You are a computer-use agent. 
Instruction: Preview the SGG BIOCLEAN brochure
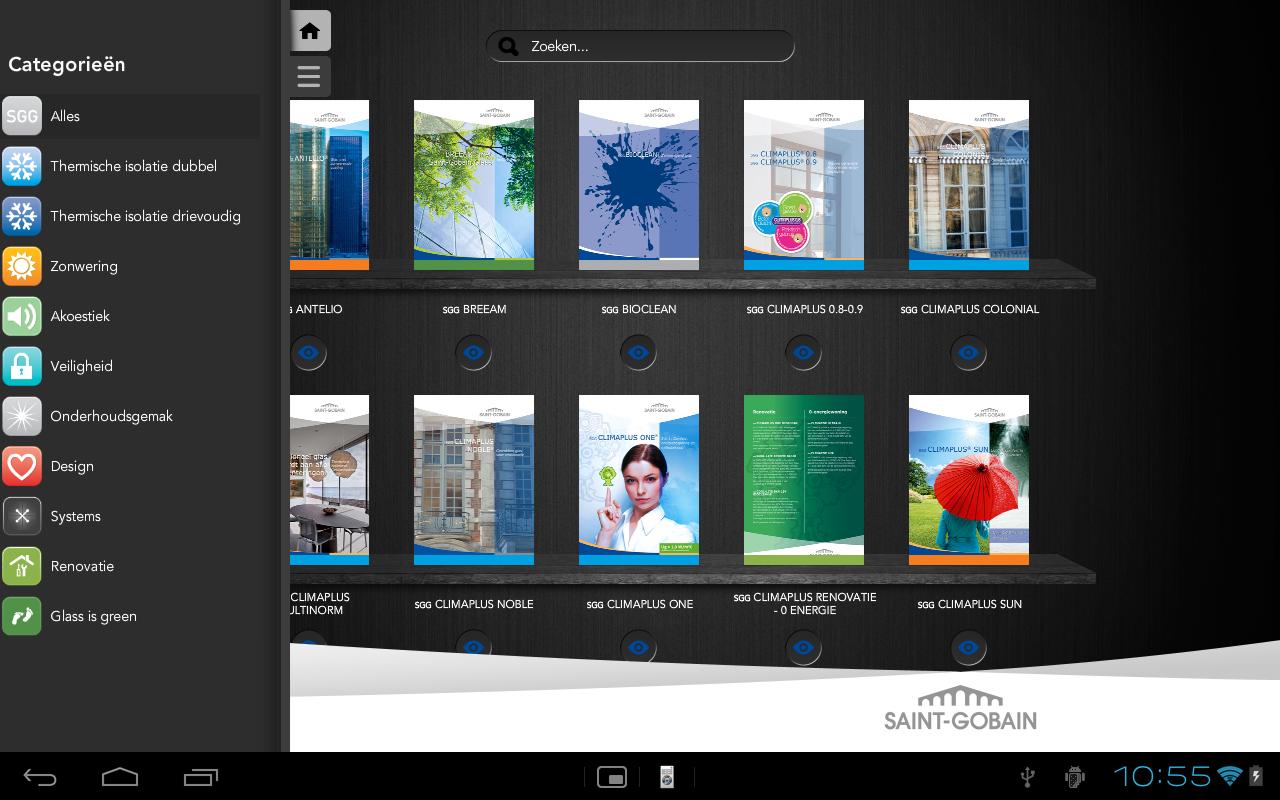coord(638,352)
